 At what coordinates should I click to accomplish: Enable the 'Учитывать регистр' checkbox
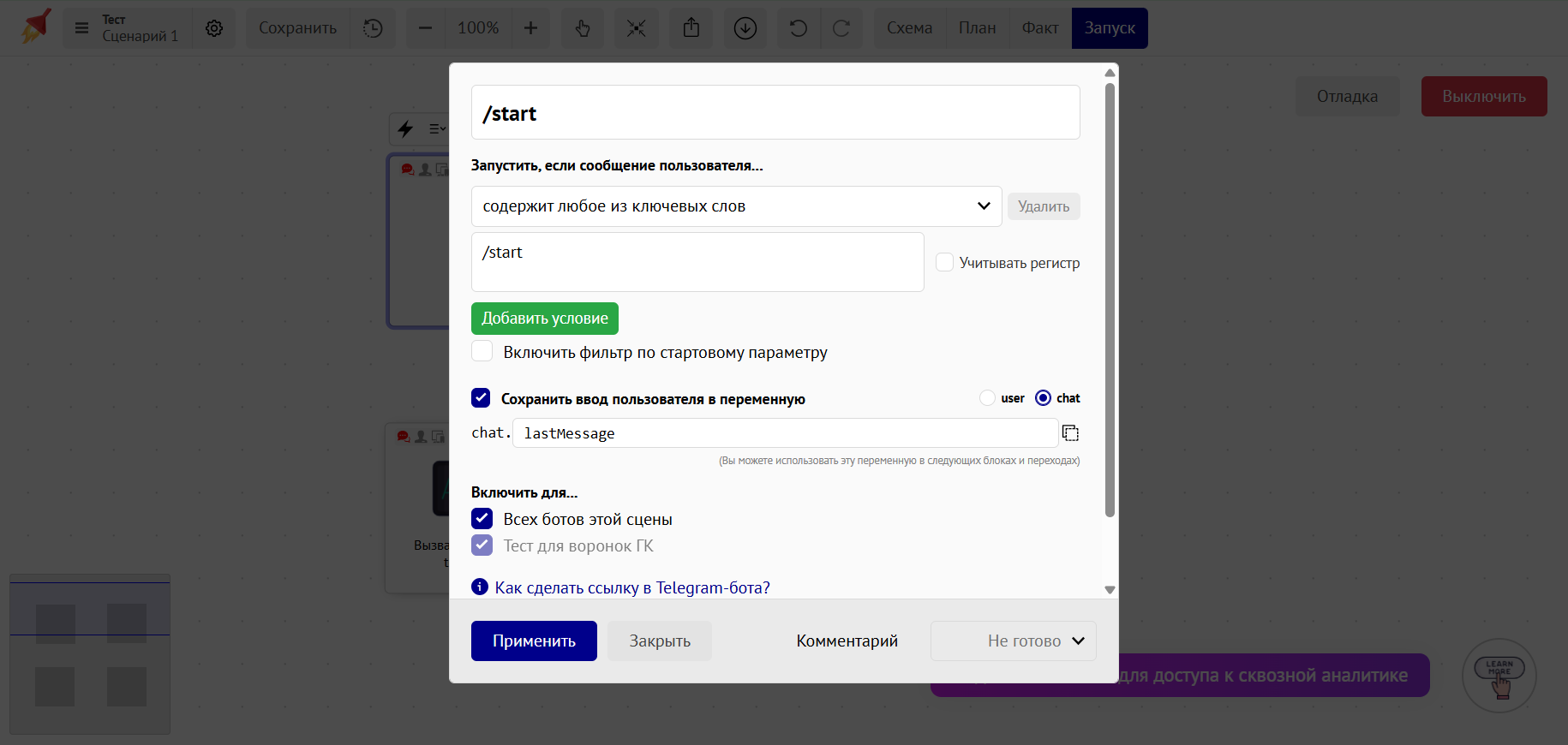point(945,262)
